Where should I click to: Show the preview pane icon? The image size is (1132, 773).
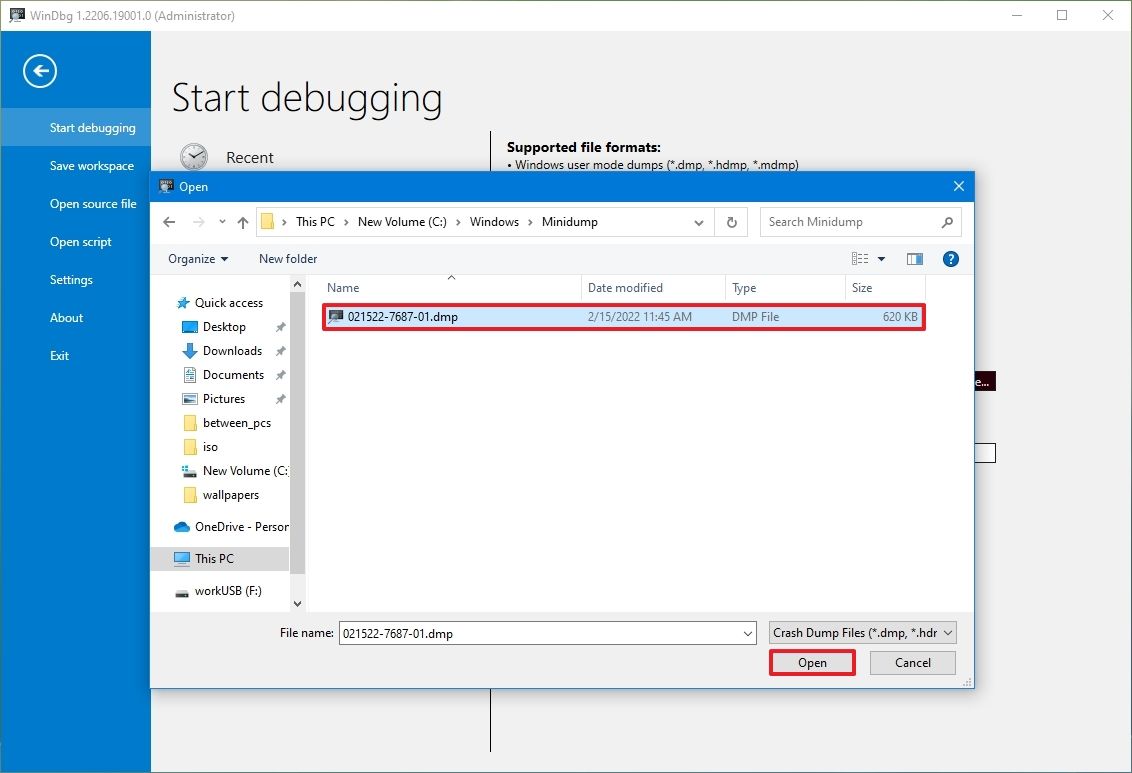pyautogui.click(x=913, y=258)
